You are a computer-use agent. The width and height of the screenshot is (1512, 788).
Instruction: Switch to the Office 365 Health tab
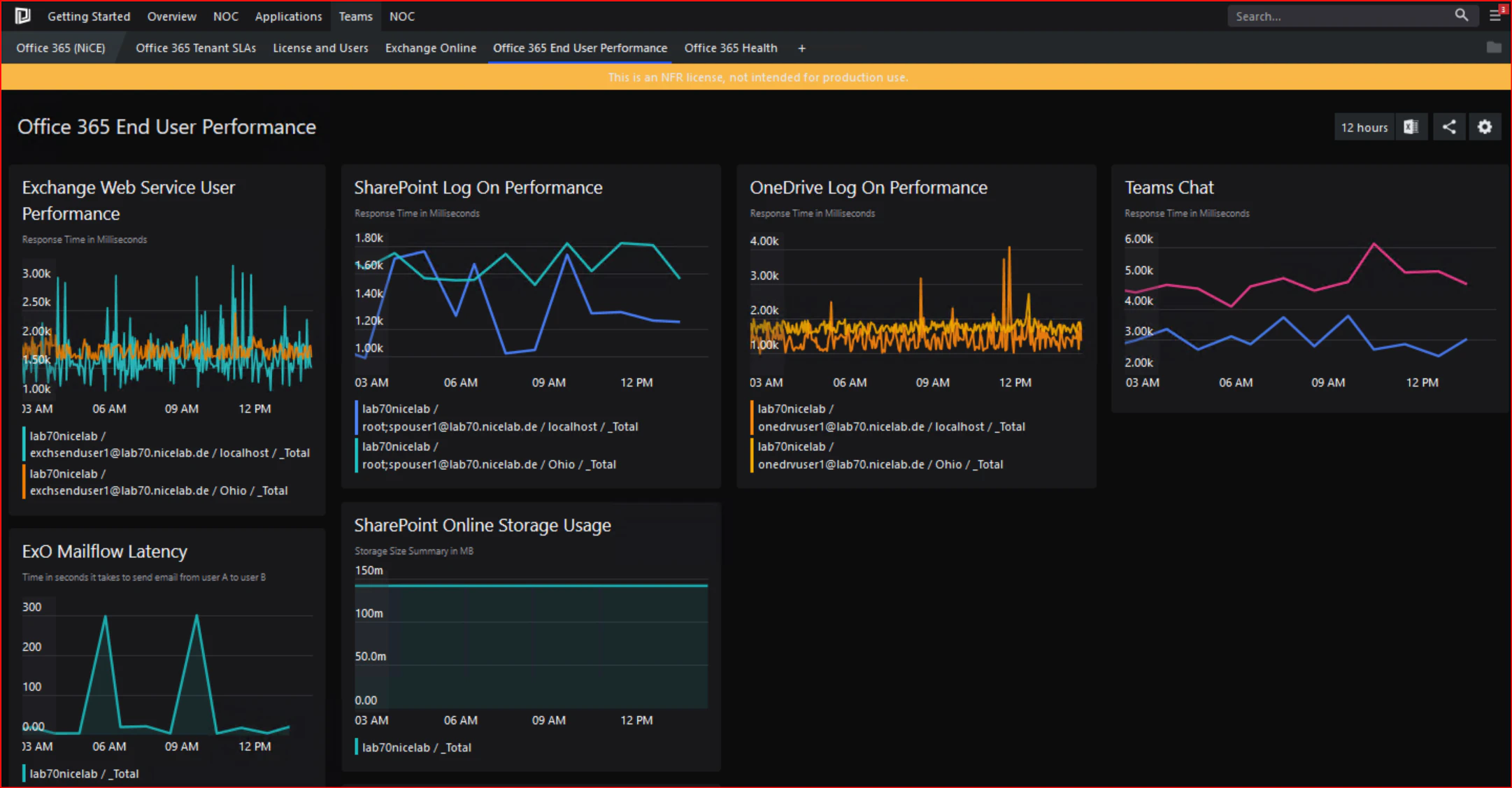pyautogui.click(x=730, y=48)
